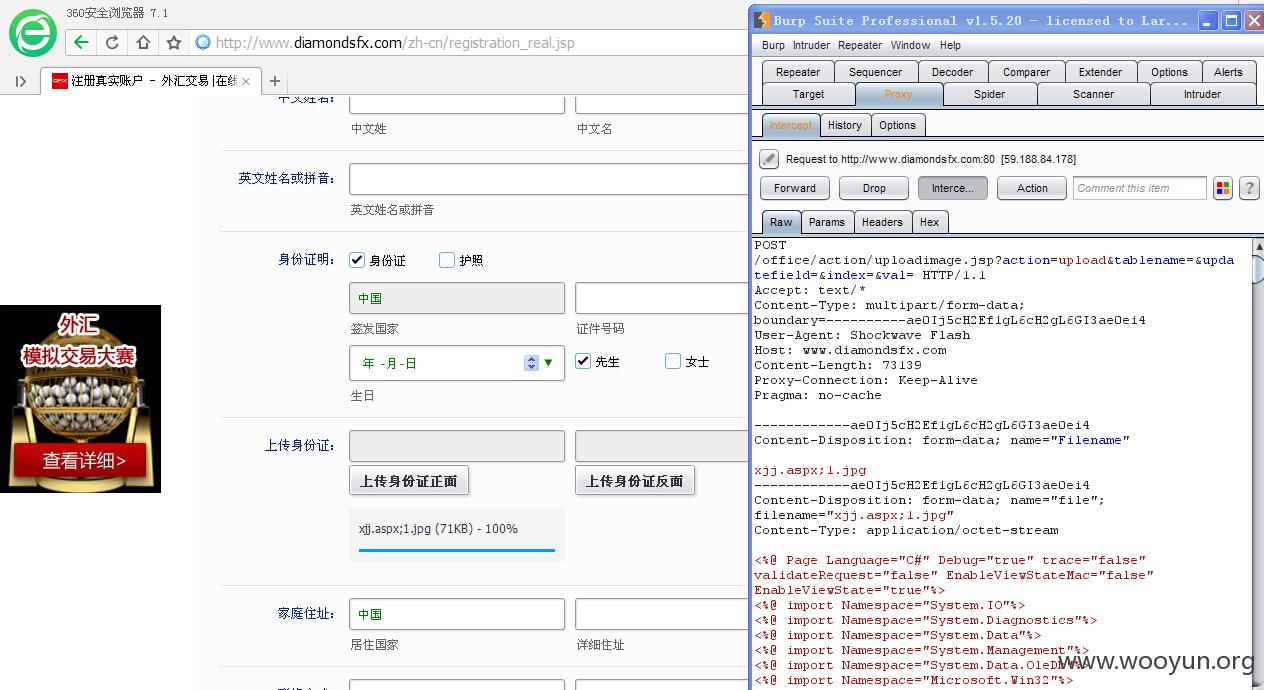Go back with the browser back arrow
This screenshot has width=1264, height=690.
click(81, 42)
